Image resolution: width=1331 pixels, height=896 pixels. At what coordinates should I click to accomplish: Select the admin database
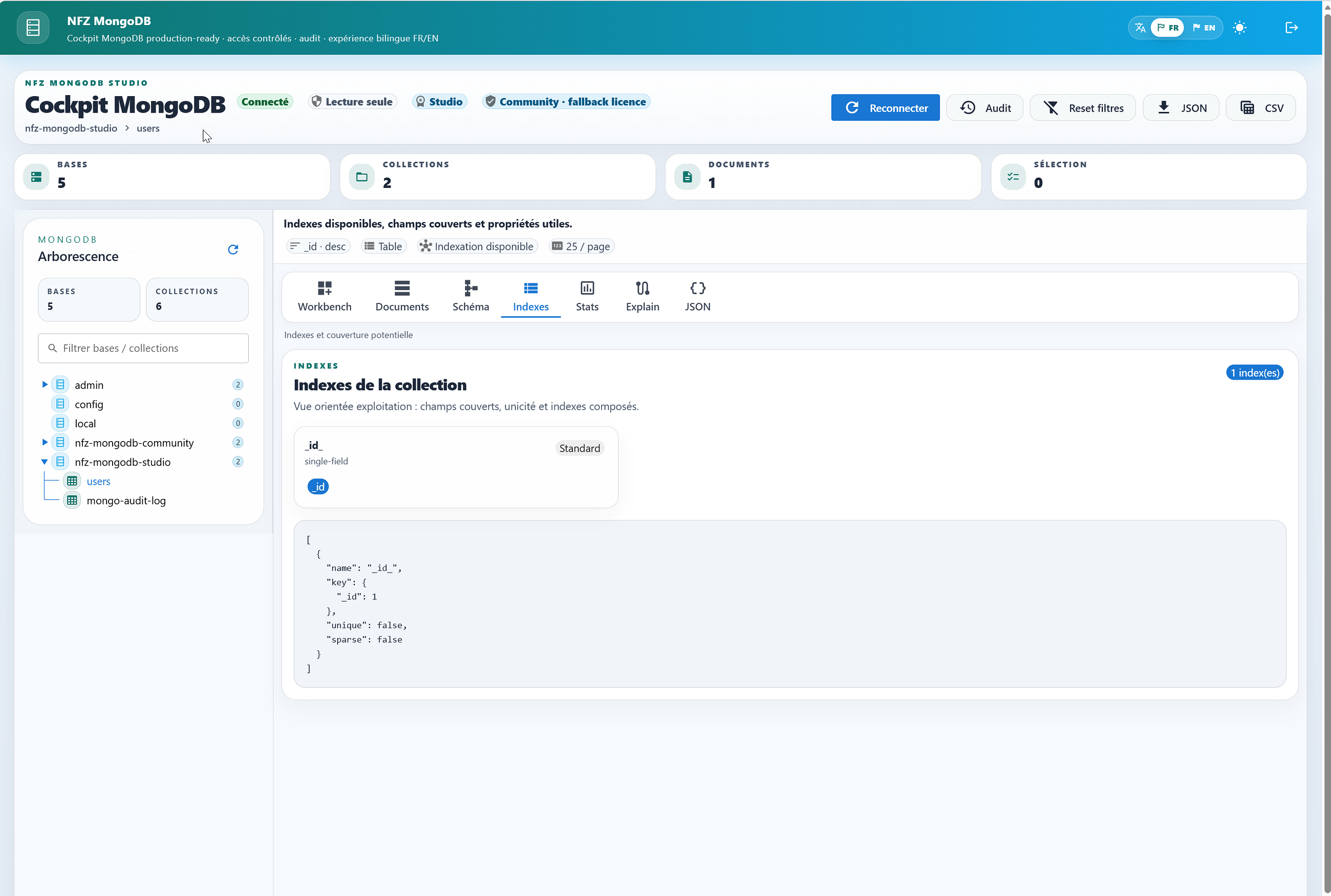pos(89,385)
